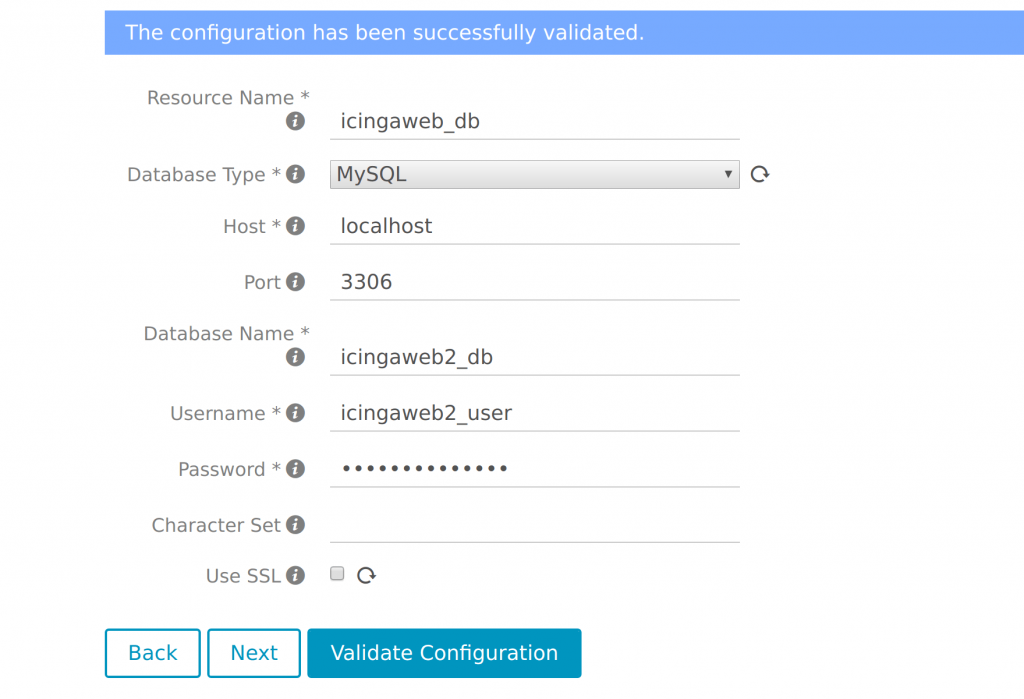The width and height of the screenshot is (1024, 699).
Task: Click the Back button
Action: click(x=152, y=653)
